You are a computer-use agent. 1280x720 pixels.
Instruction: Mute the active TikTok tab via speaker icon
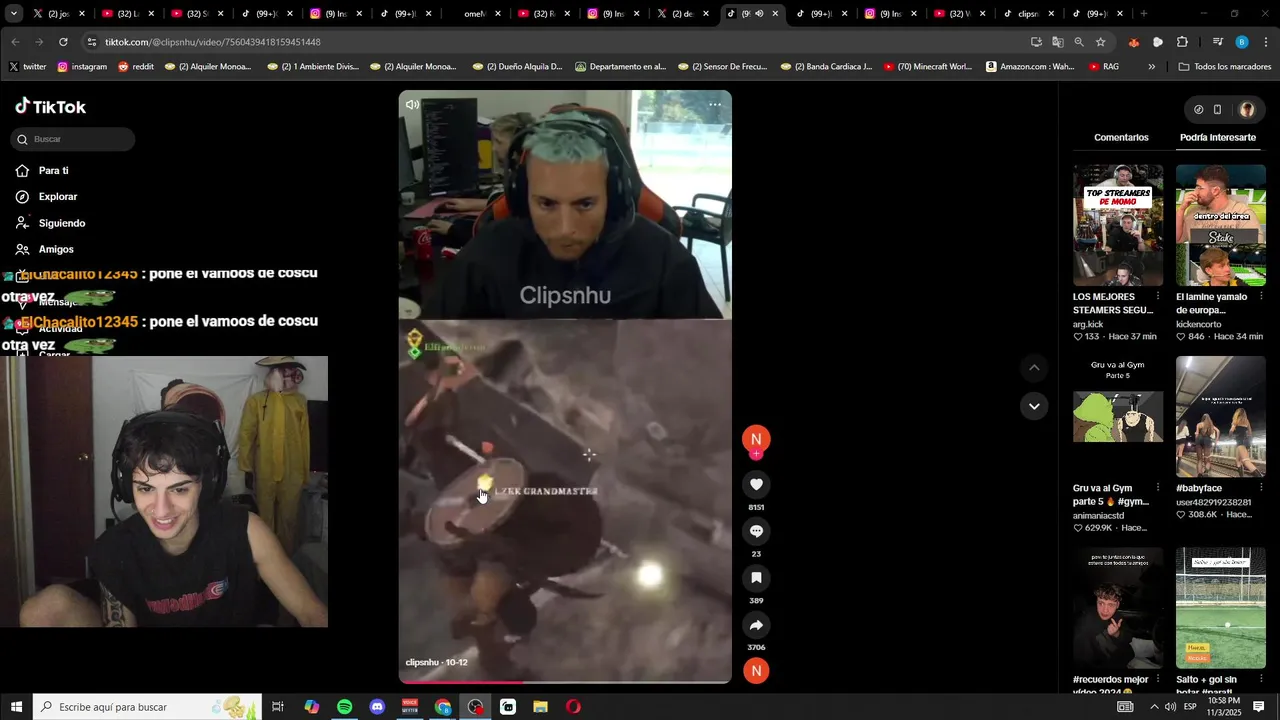point(759,14)
